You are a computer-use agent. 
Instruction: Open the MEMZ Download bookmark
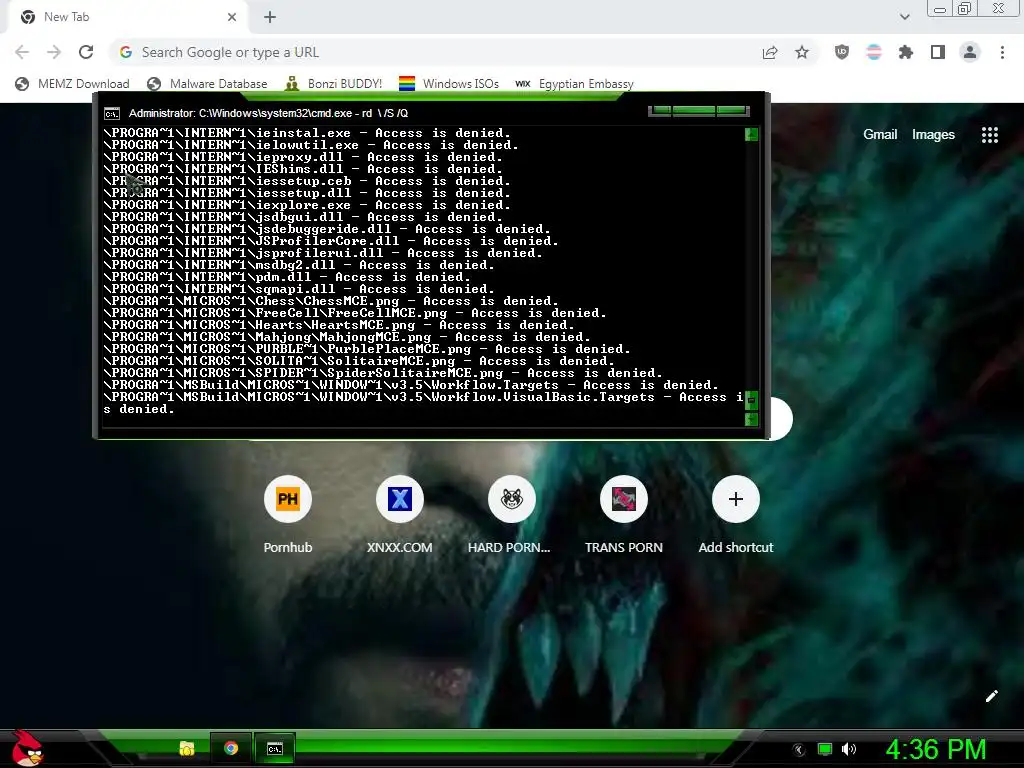click(x=72, y=84)
